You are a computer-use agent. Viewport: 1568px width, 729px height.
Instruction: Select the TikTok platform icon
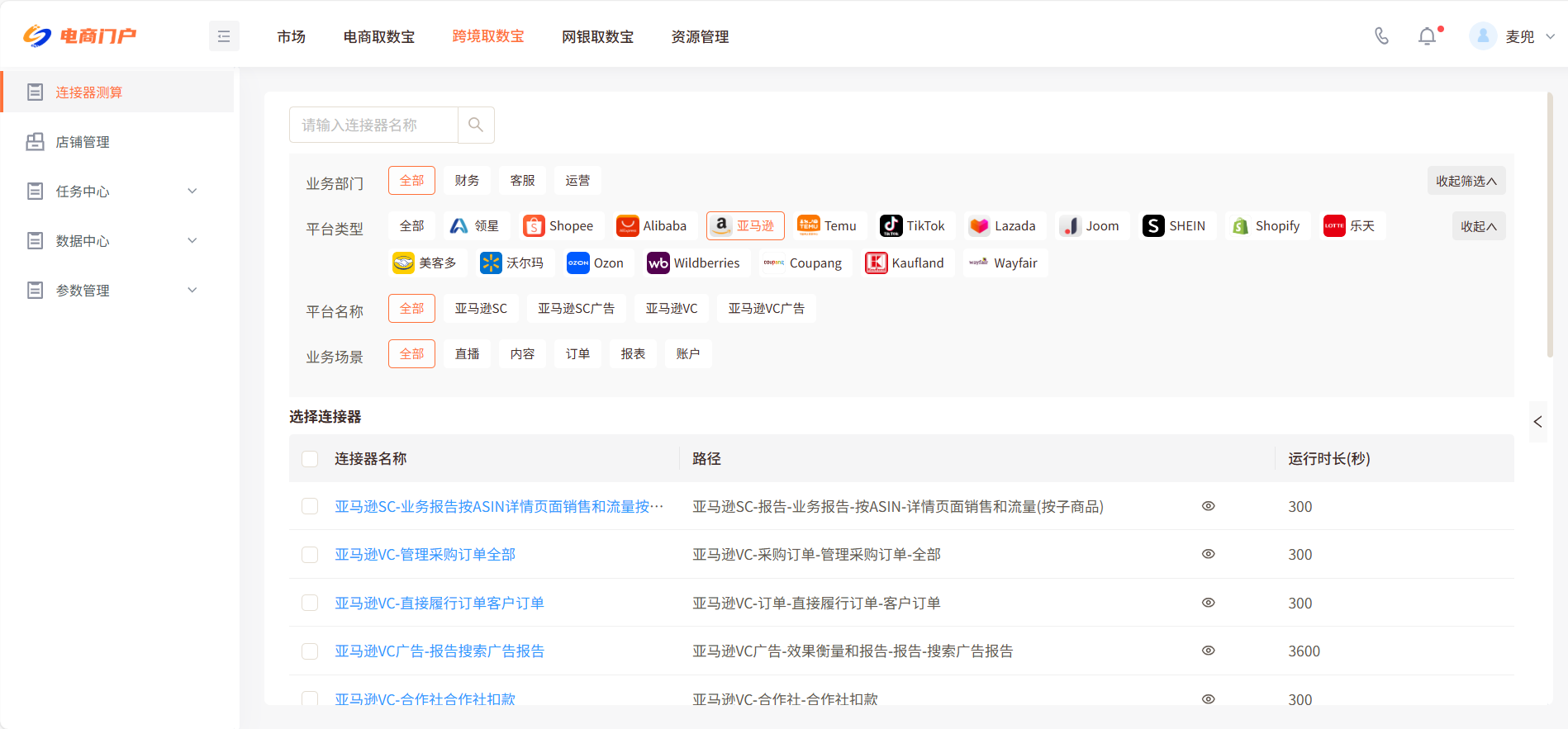[x=891, y=225]
